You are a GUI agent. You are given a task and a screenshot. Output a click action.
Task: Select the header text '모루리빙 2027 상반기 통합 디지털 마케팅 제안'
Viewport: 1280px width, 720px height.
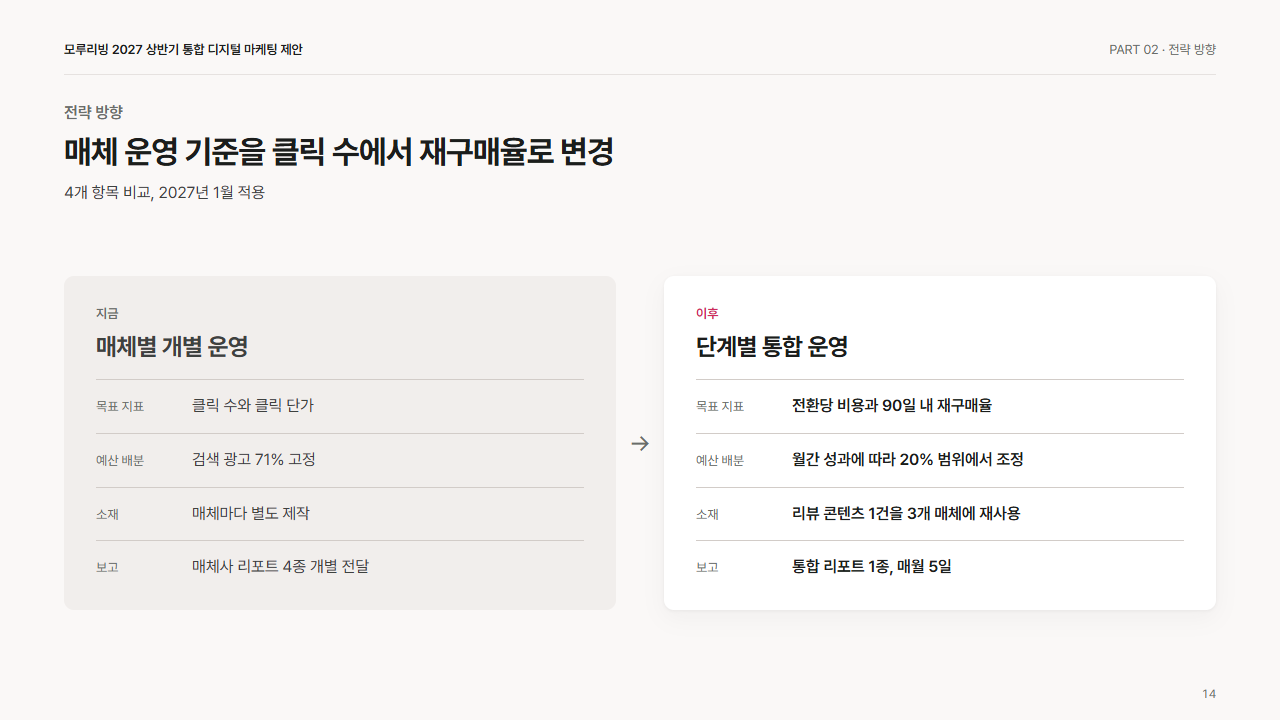point(183,49)
